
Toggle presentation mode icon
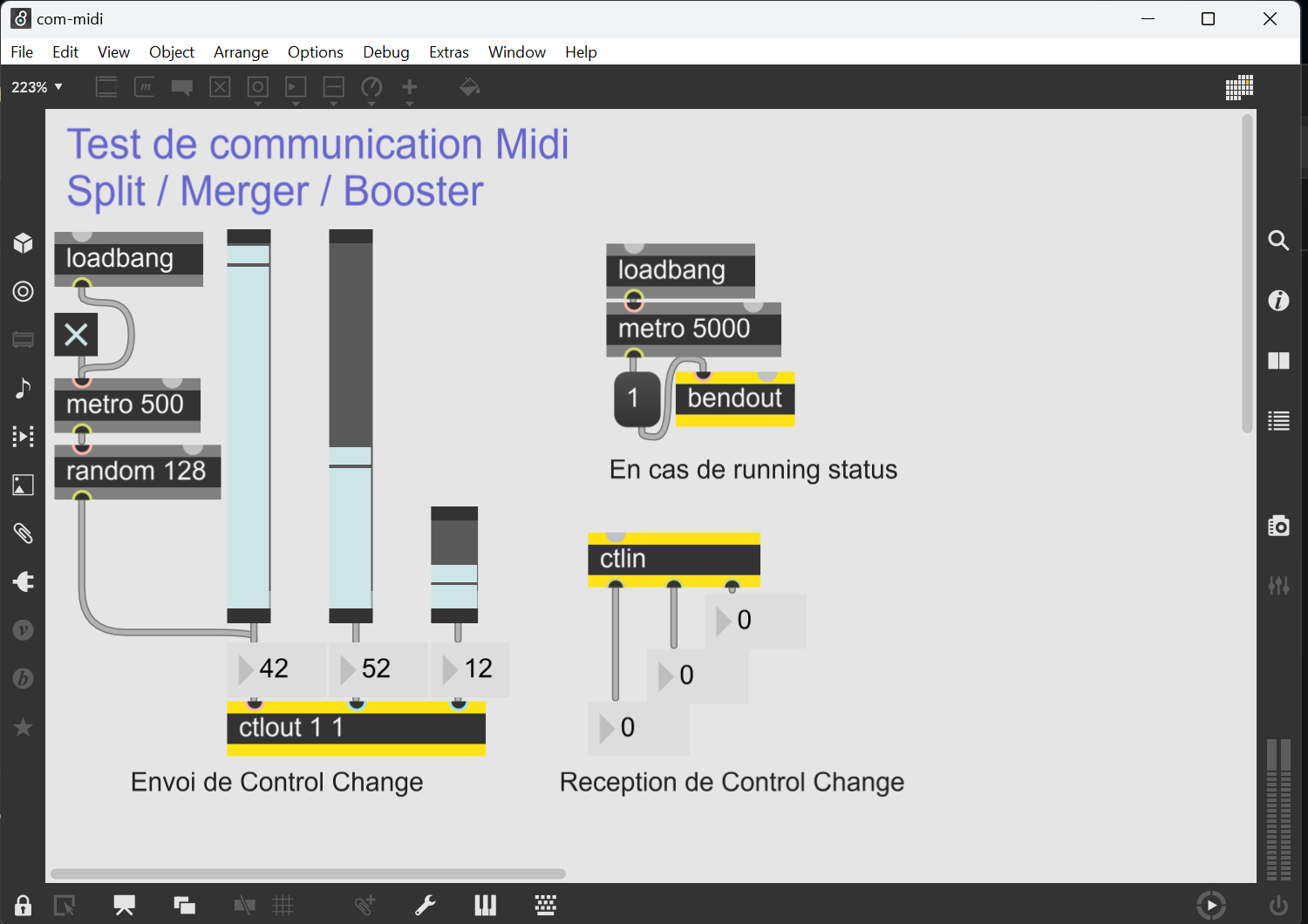[125, 906]
